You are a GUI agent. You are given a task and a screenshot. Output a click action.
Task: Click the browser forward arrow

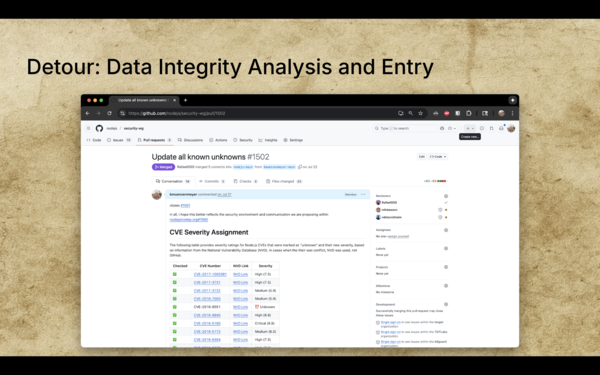[x=98, y=113]
